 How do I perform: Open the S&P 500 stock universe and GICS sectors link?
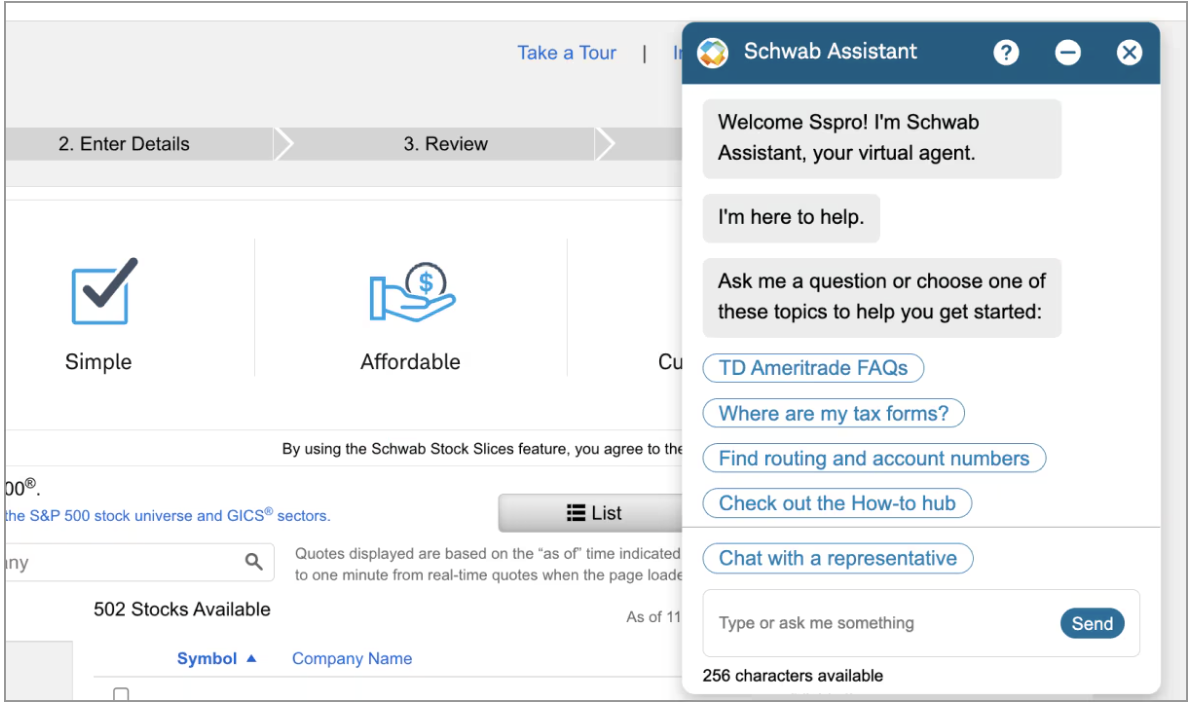point(167,516)
